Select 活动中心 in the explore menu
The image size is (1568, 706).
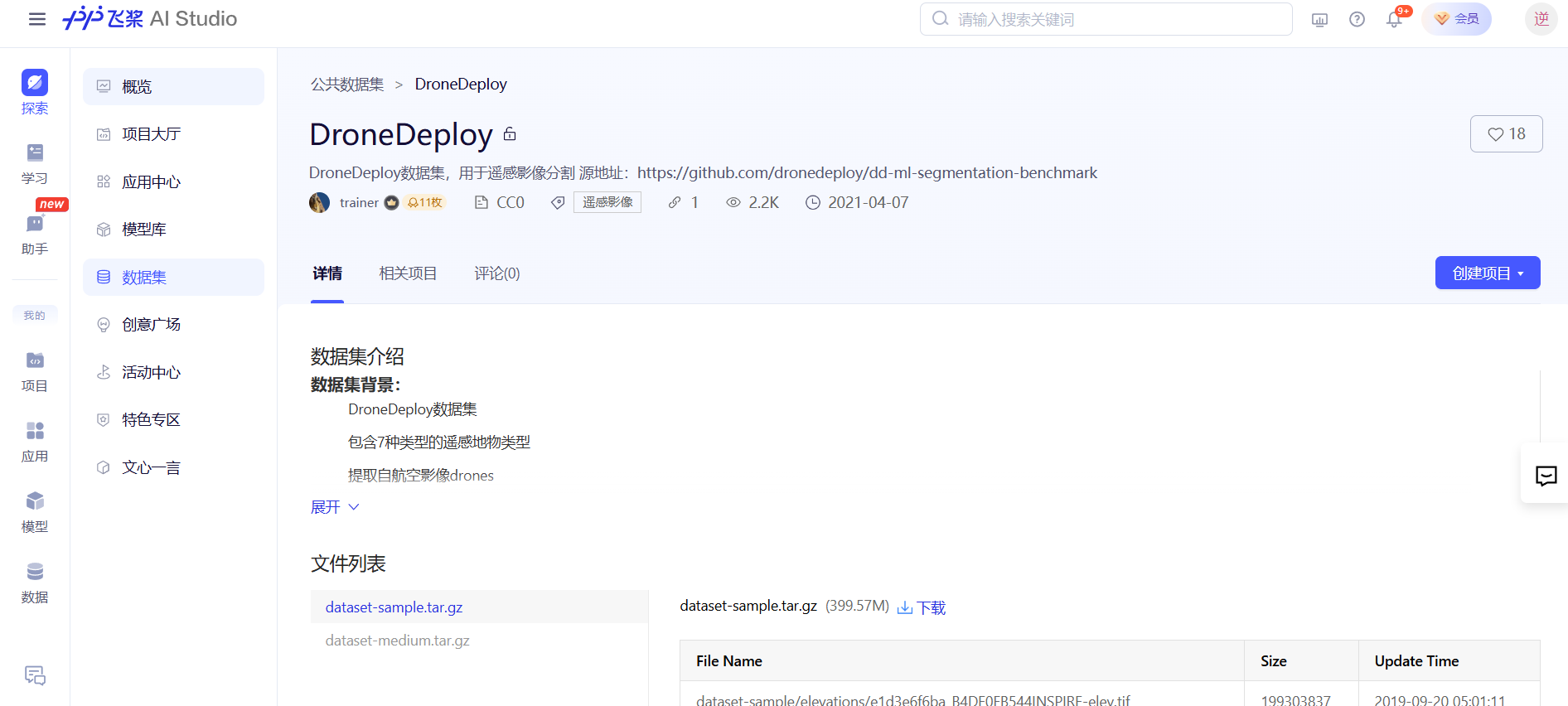[x=173, y=372]
